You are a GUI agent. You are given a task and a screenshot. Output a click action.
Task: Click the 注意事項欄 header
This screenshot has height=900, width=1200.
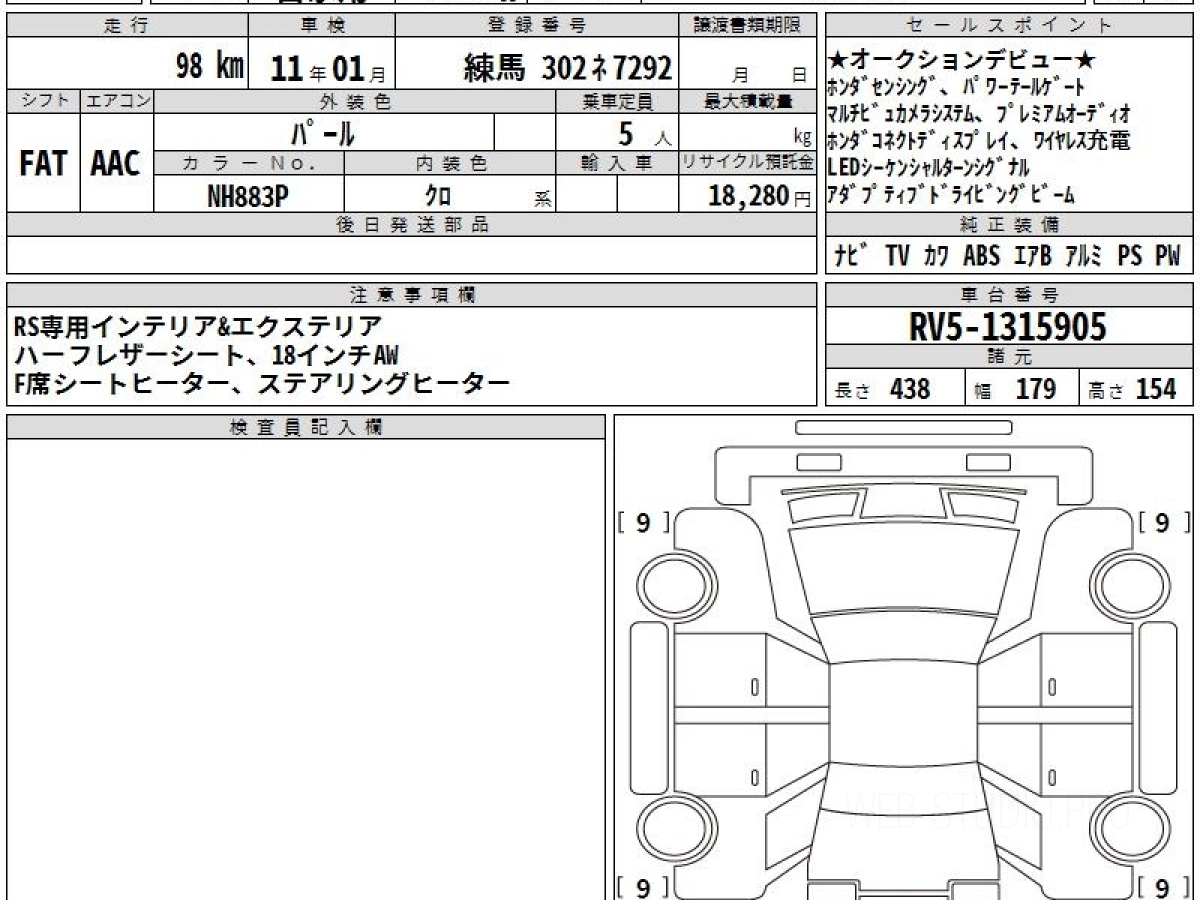tap(412, 294)
